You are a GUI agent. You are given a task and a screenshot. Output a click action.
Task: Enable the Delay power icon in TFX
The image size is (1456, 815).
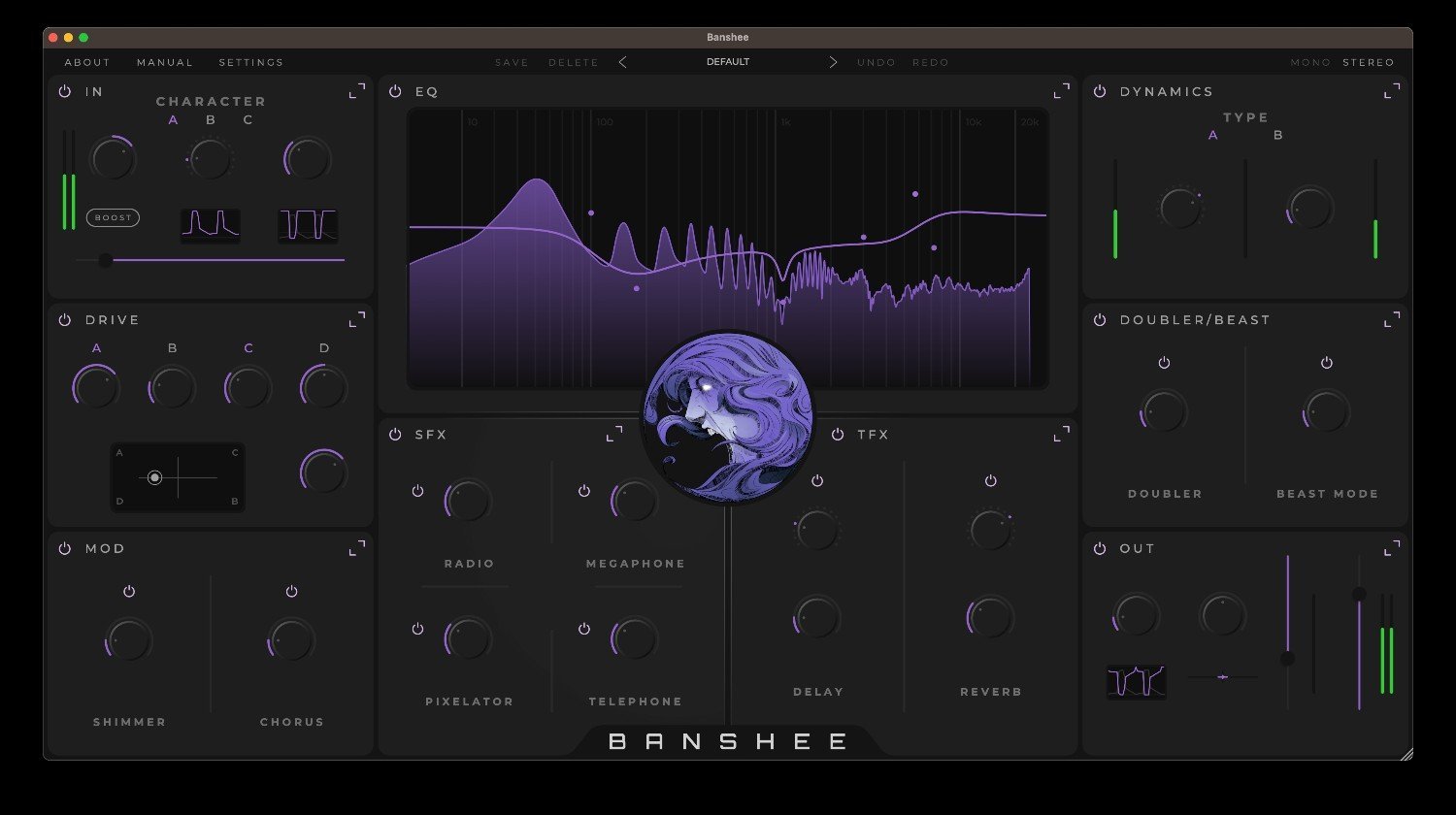click(816, 479)
